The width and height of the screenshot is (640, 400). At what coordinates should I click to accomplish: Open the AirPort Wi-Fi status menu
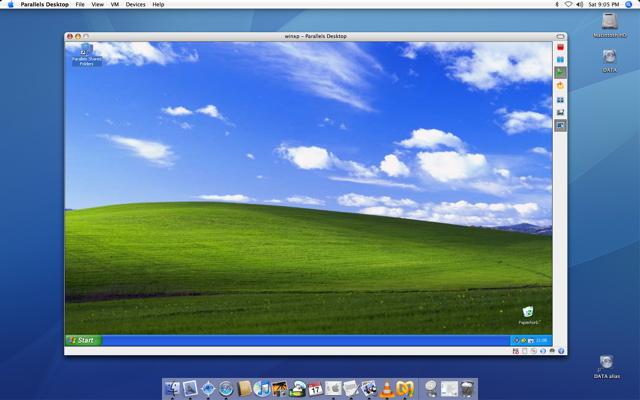(x=568, y=4)
